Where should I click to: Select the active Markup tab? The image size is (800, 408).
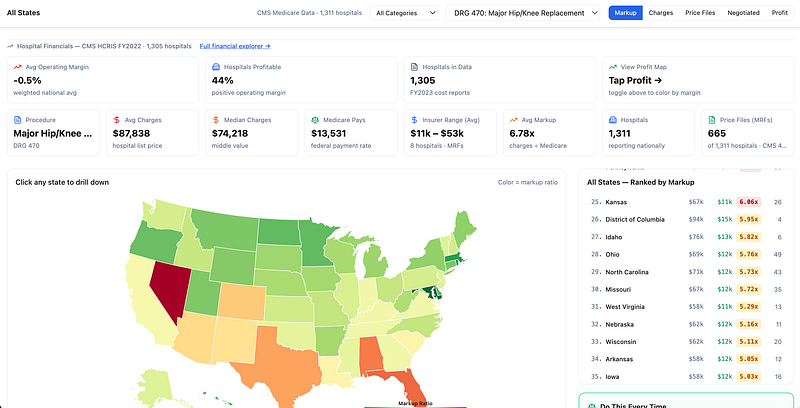pos(625,13)
